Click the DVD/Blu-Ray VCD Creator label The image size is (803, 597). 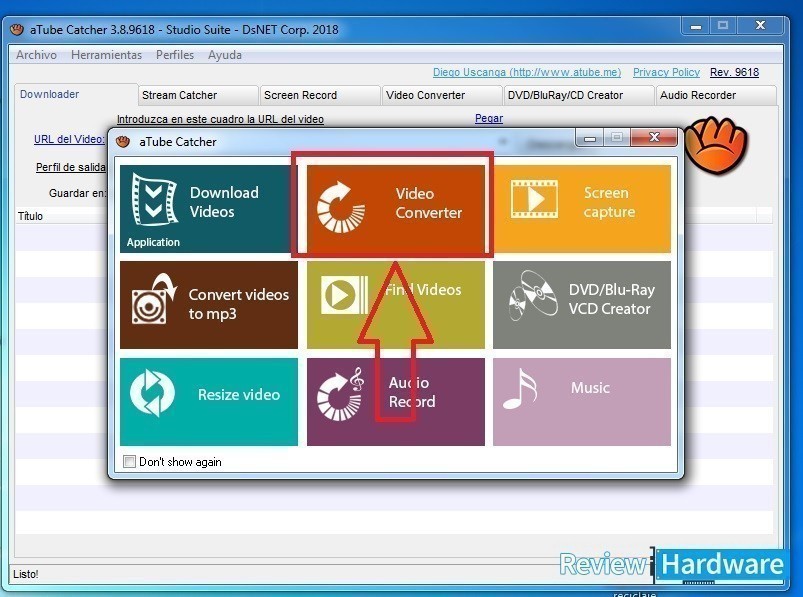[x=611, y=299]
